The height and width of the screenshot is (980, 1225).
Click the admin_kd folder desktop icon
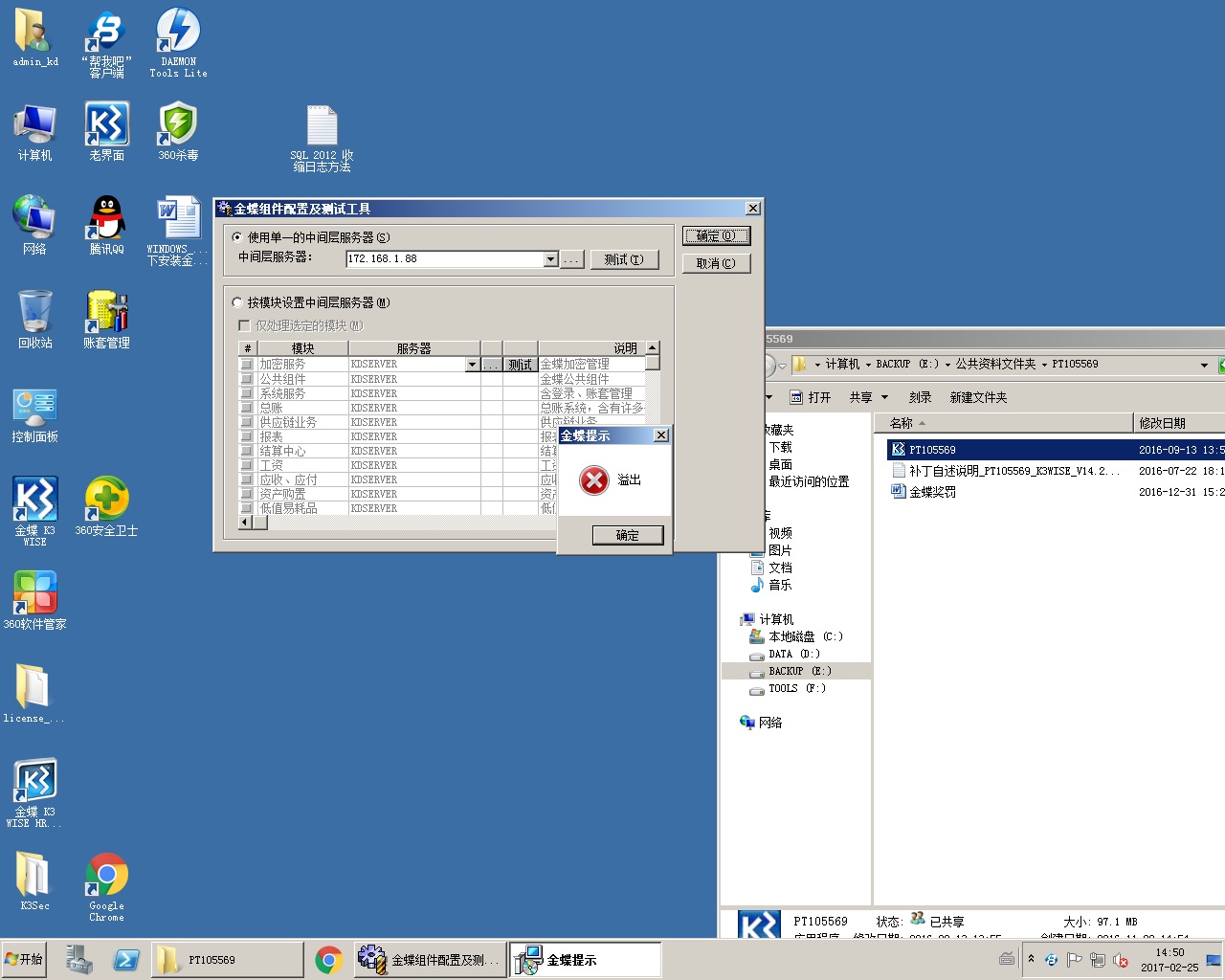pos(34,38)
